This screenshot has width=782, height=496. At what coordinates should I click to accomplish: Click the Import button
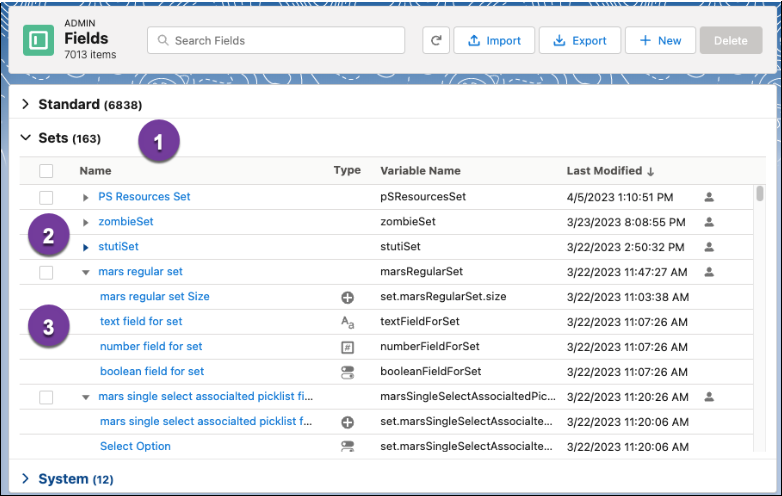coord(494,40)
